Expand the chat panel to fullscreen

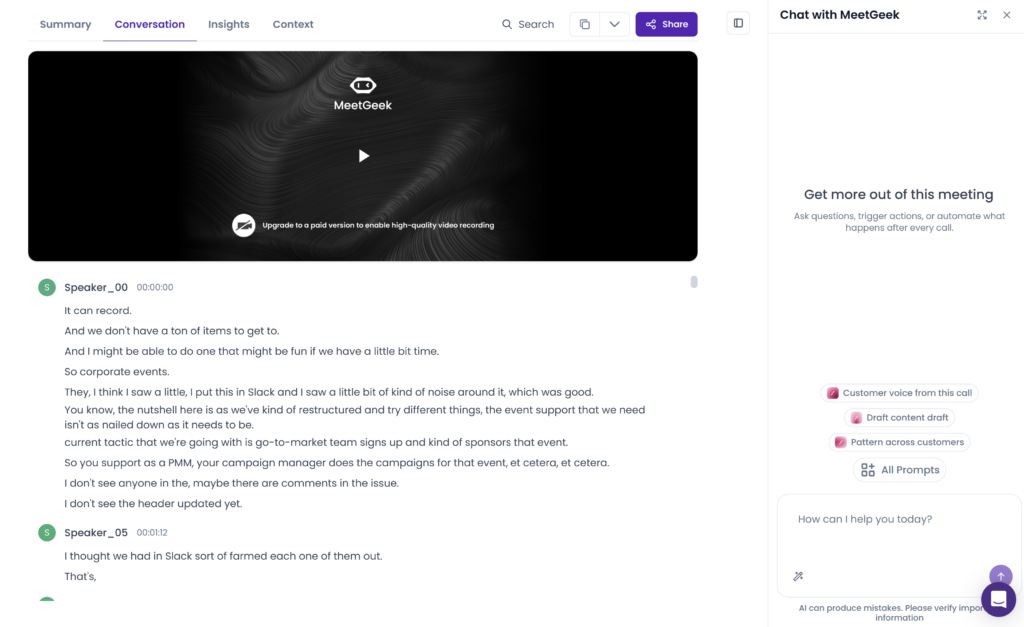982,14
